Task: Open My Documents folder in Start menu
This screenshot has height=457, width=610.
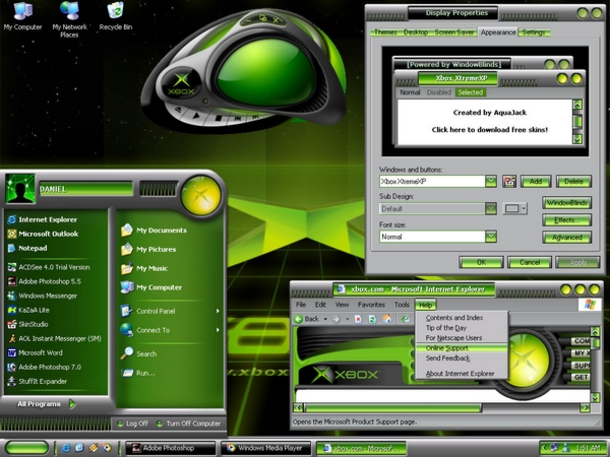Action: (x=154, y=230)
